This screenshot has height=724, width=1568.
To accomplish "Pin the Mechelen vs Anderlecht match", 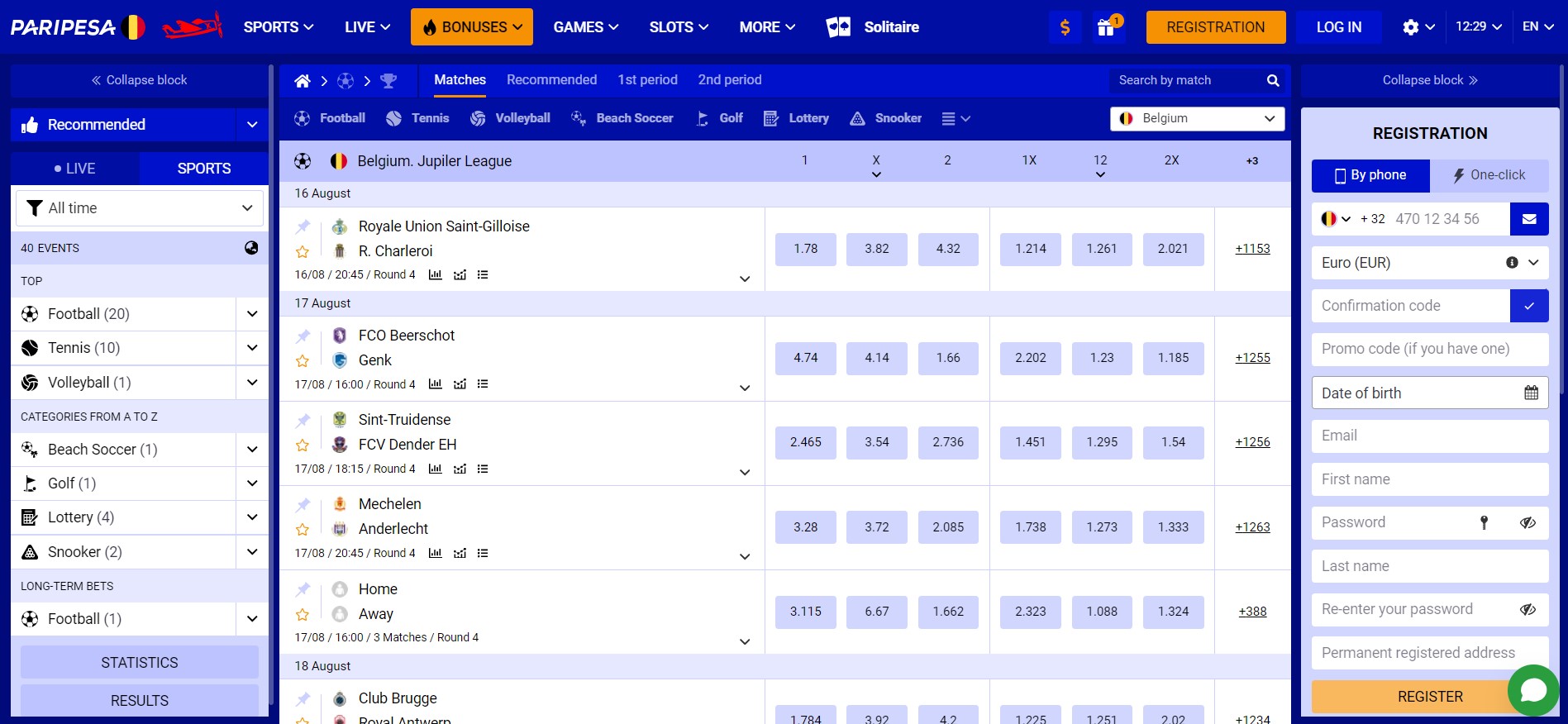I will (x=303, y=504).
